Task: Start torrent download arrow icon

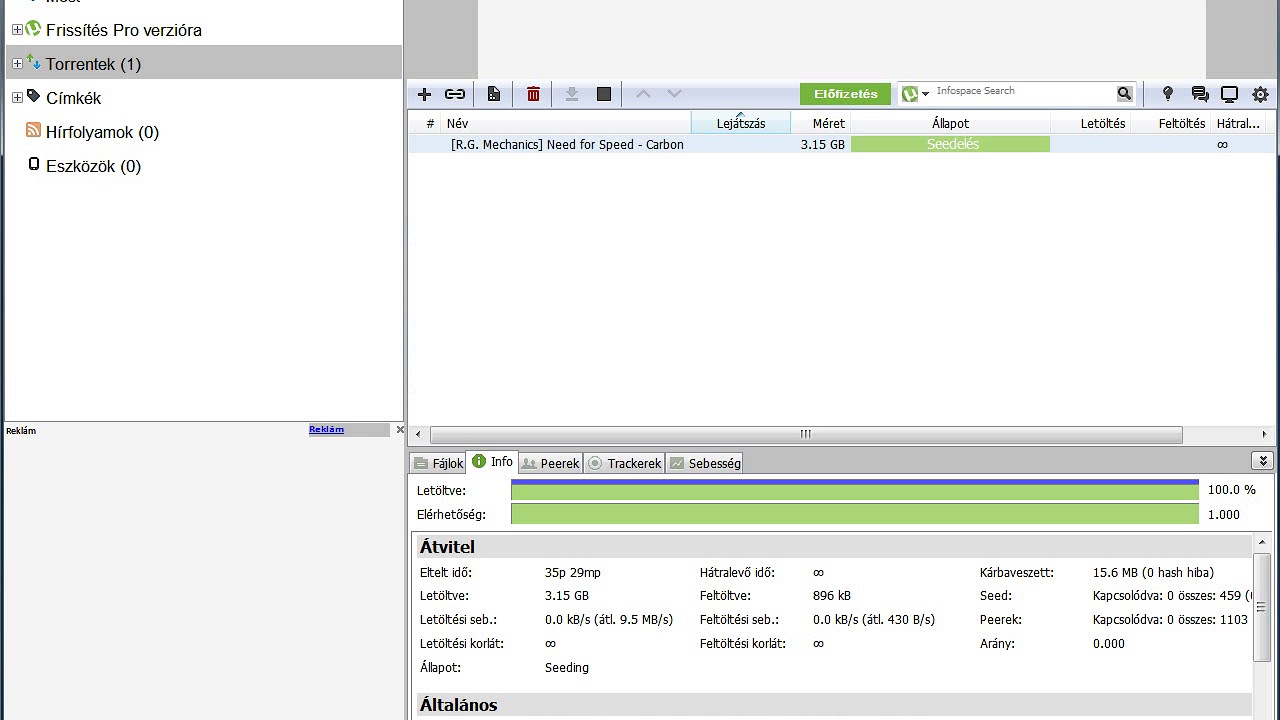Action: pyautogui.click(x=572, y=94)
